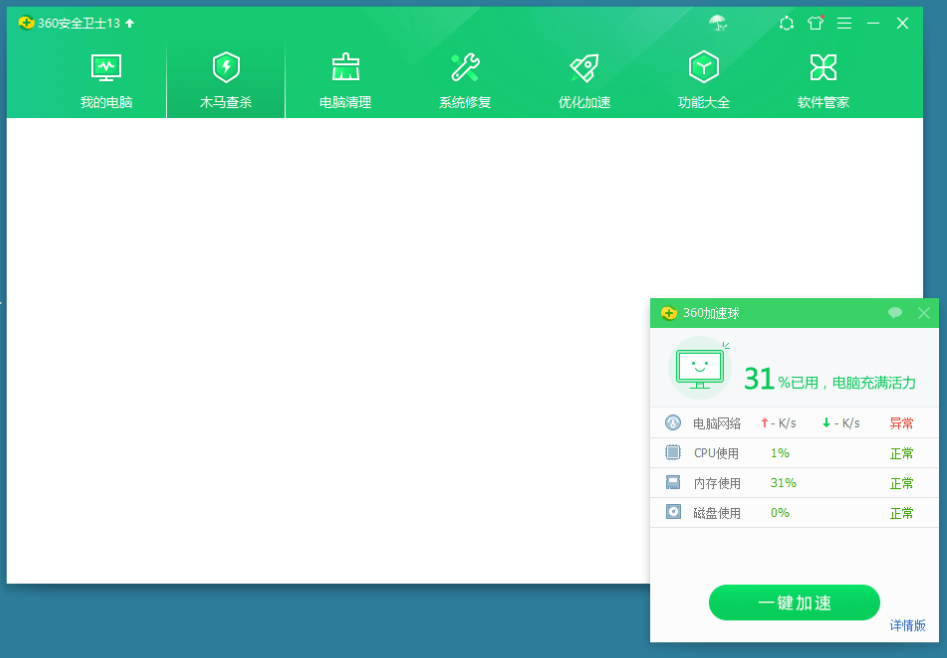Click the network icon beside 电脑网络
The width and height of the screenshot is (947, 658).
click(x=672, y=423)
